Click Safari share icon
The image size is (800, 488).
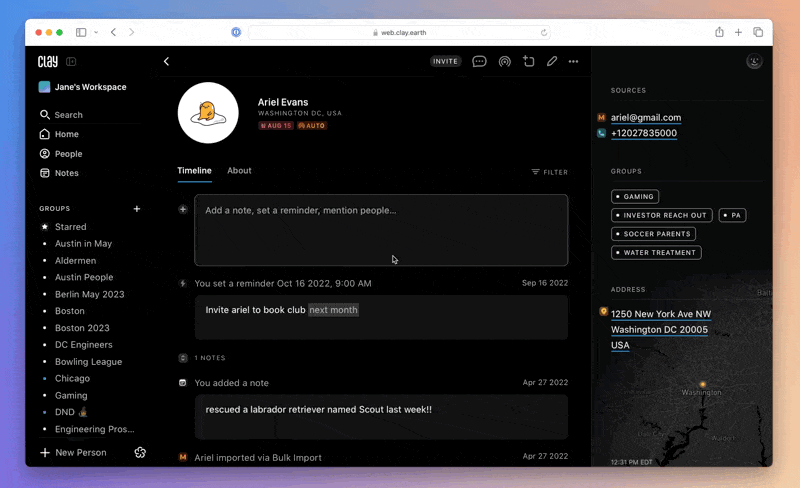coord(719,32)
